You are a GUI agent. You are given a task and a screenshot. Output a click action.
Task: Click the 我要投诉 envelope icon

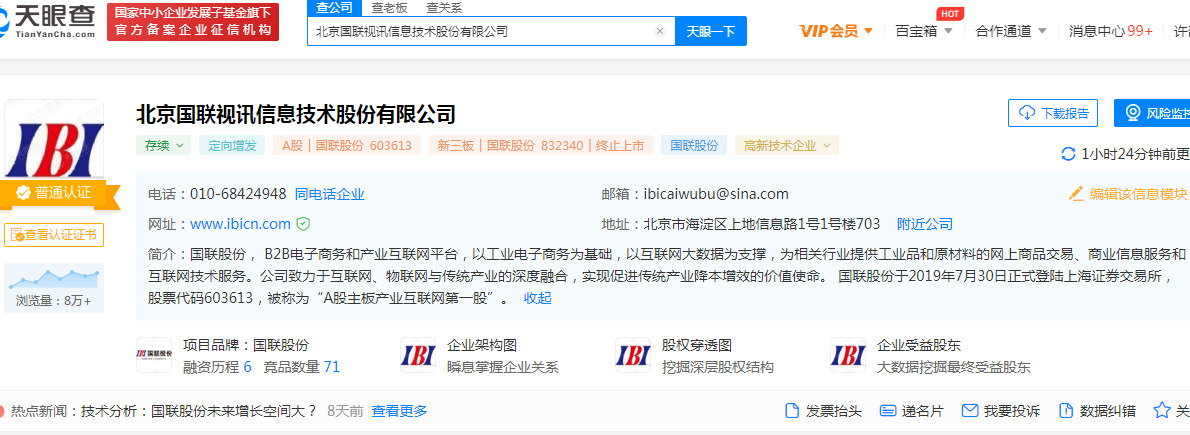click(969, 411)
